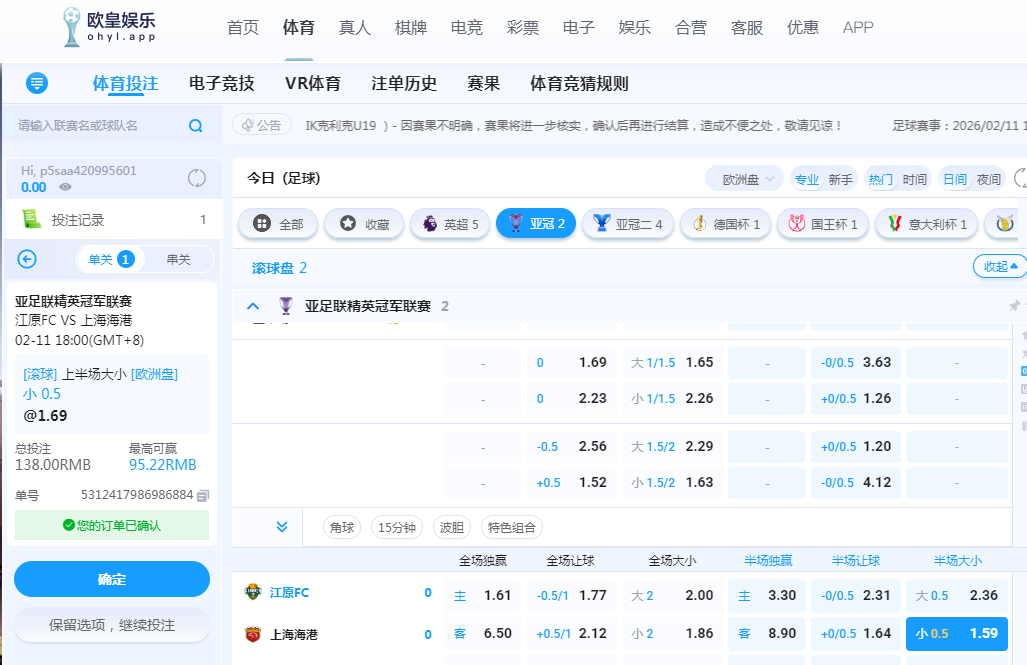Click the search magnifier icon
The image size is (1027, 665).
[196, 126]
